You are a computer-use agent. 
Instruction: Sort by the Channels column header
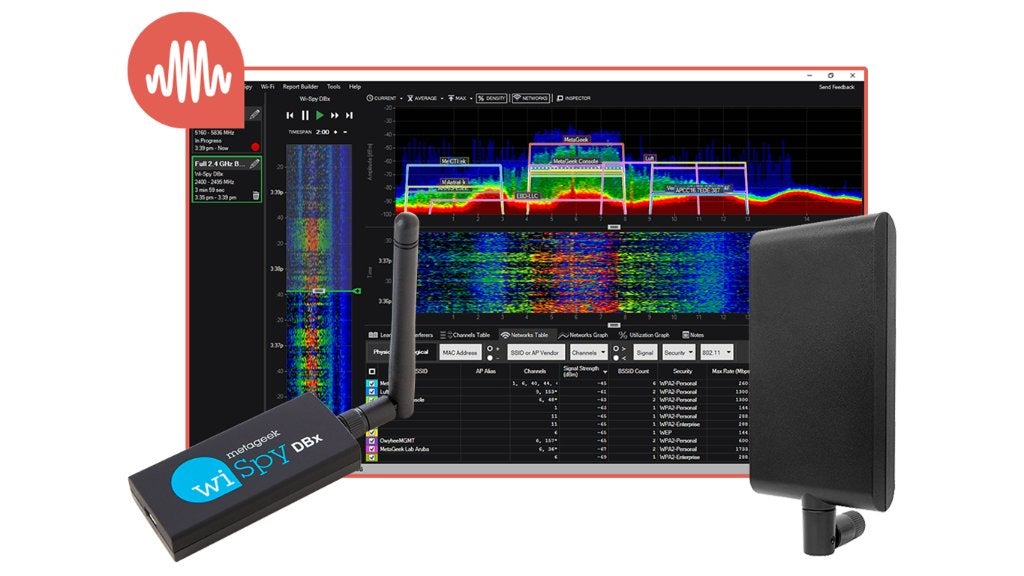tap(534, 371)
